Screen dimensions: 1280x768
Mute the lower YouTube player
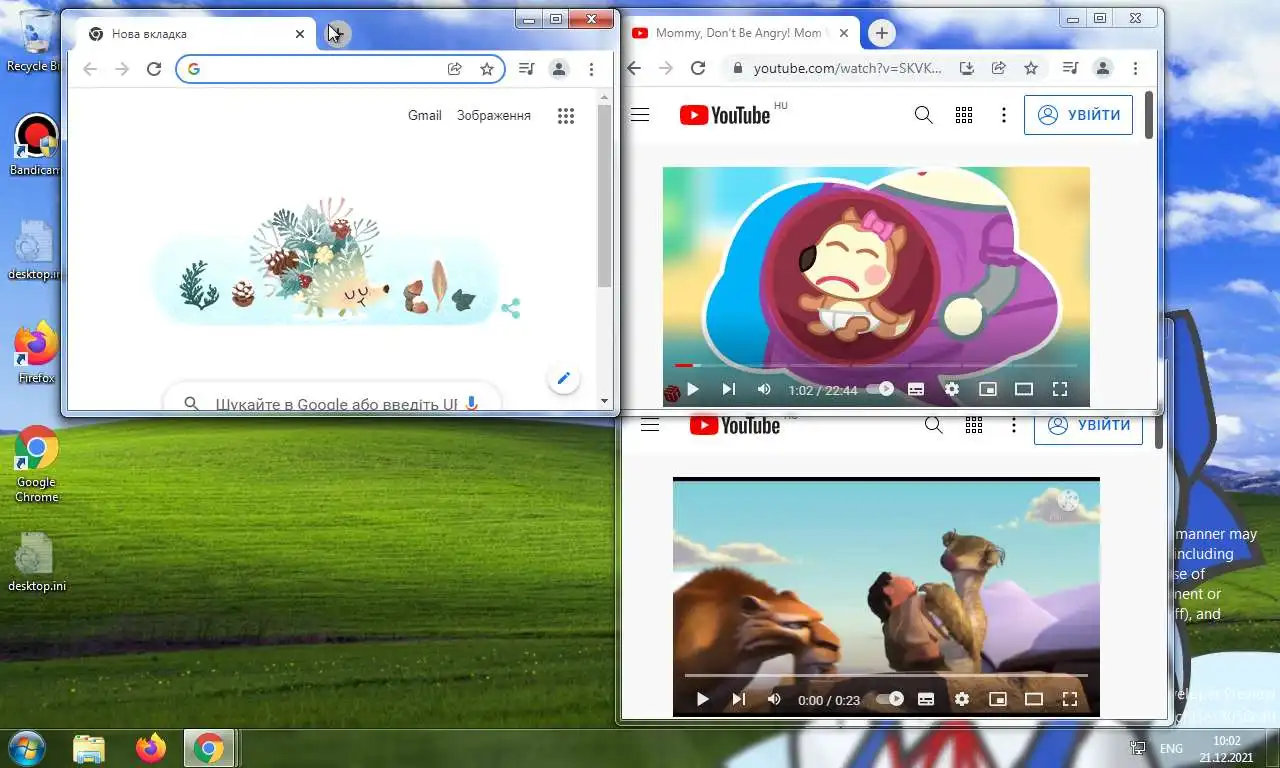tap(774, 699)
